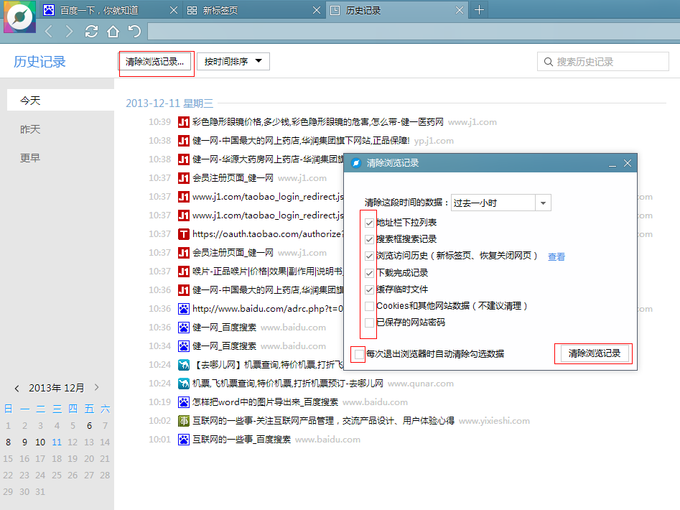
Task: Click the 清除浏览记录 confirm button in dialog
Action: 594,354
